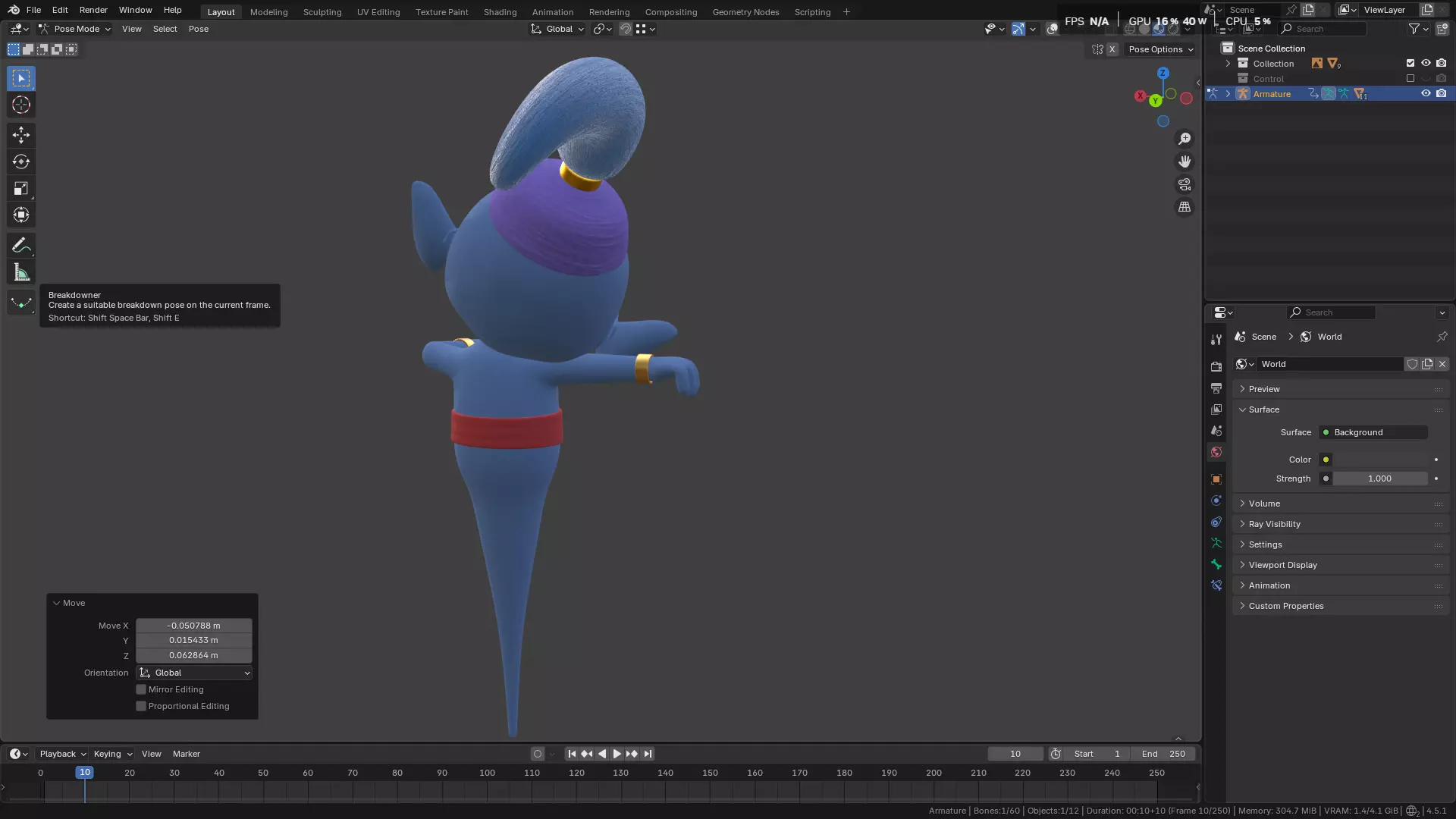Switch to the Sculpting workspace tab
The image size is (1456, 819).
pos(322,12)
